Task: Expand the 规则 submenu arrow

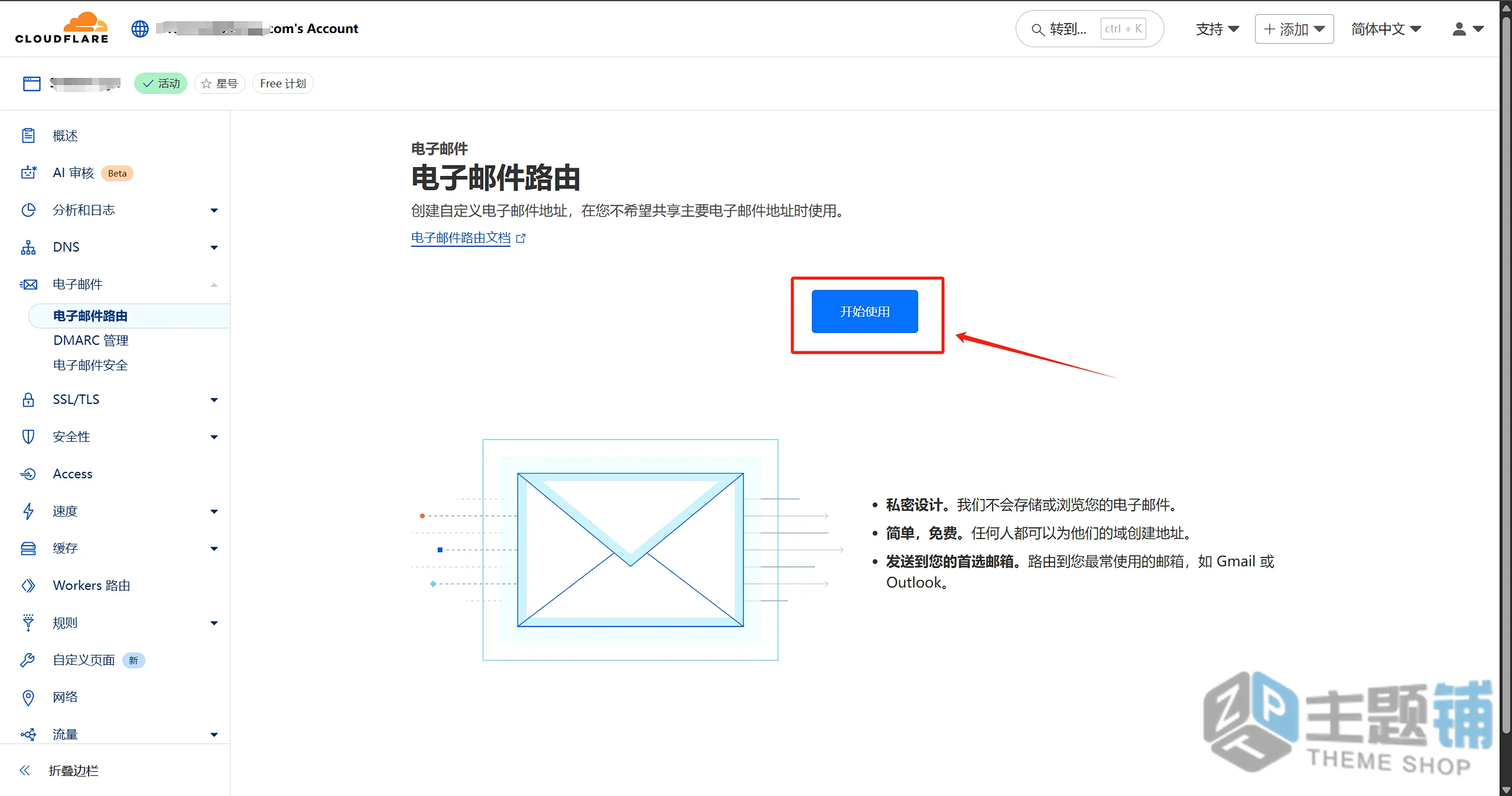Action: [214, 623]
